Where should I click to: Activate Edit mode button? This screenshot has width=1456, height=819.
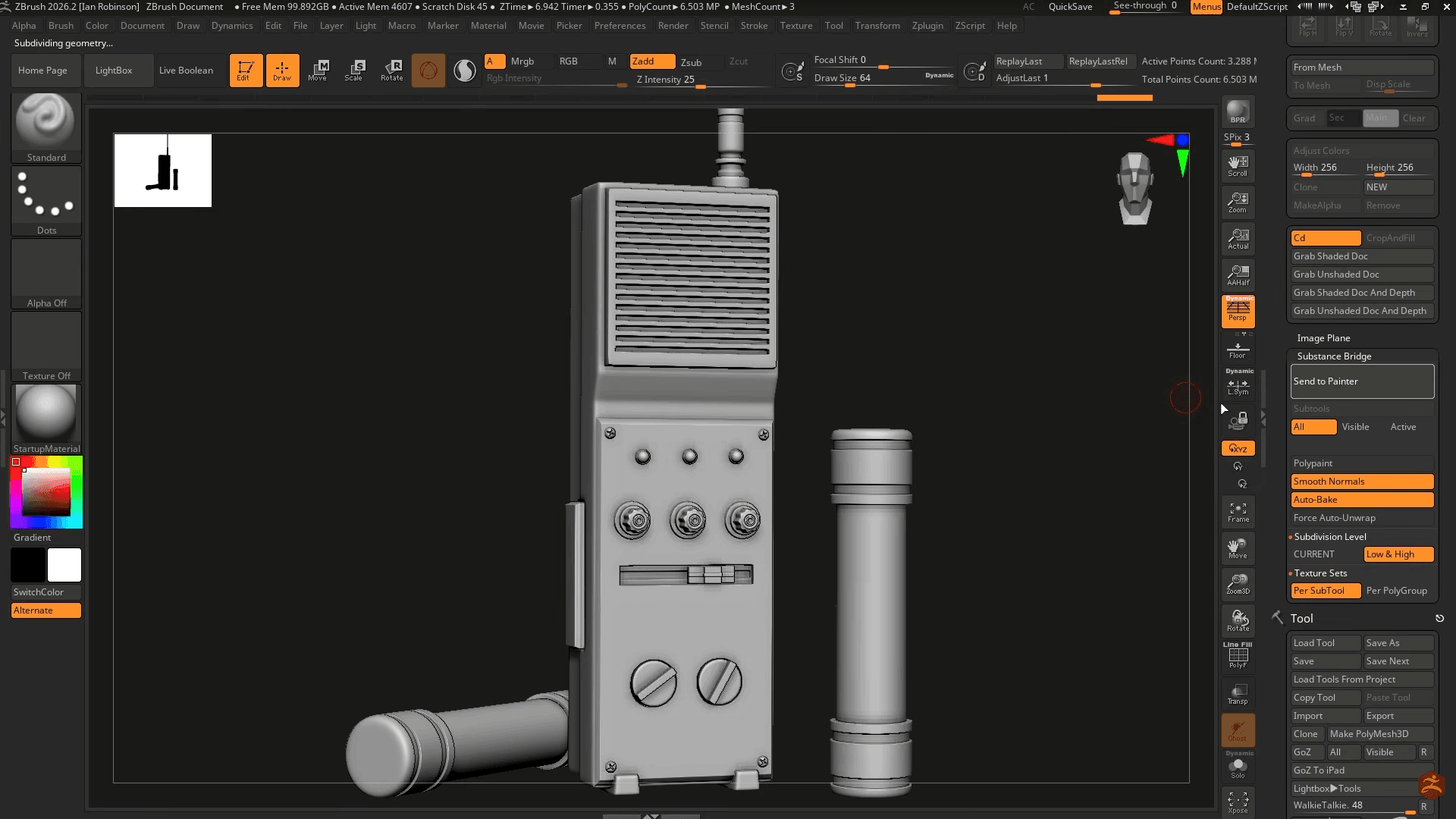246,71
